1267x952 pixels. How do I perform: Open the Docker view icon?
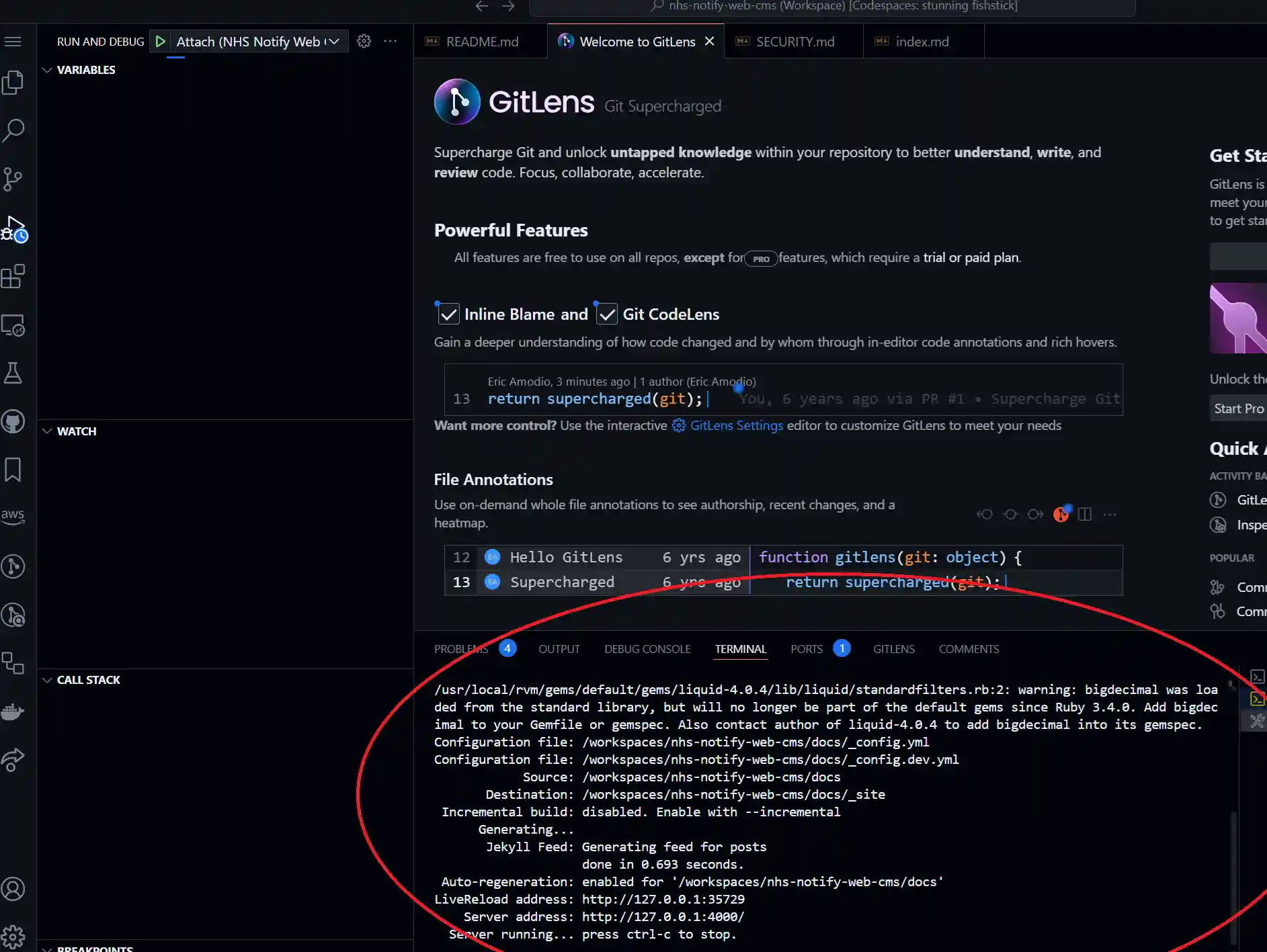point(13,711)
